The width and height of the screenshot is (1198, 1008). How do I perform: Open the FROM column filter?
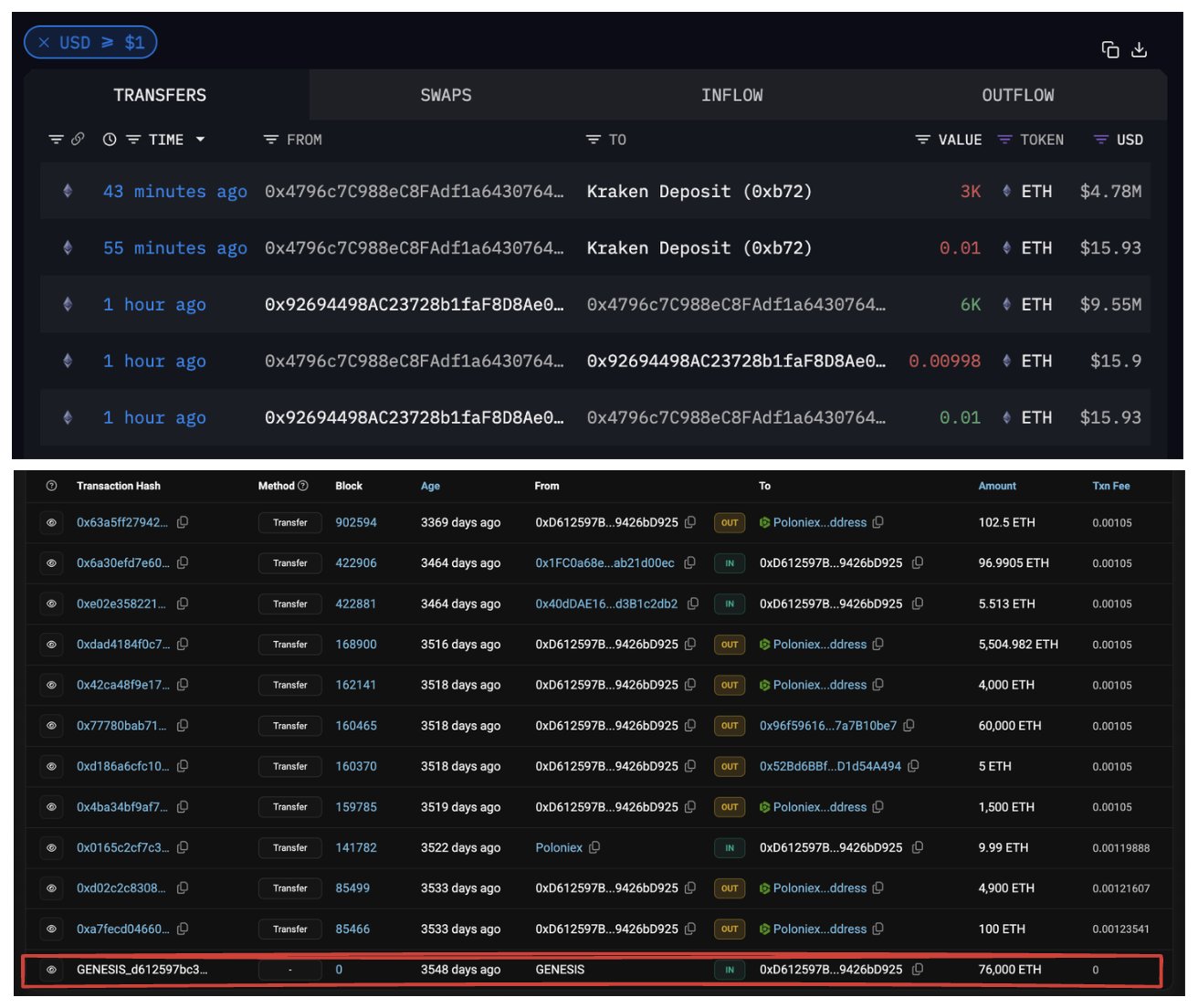pos(270,140)
